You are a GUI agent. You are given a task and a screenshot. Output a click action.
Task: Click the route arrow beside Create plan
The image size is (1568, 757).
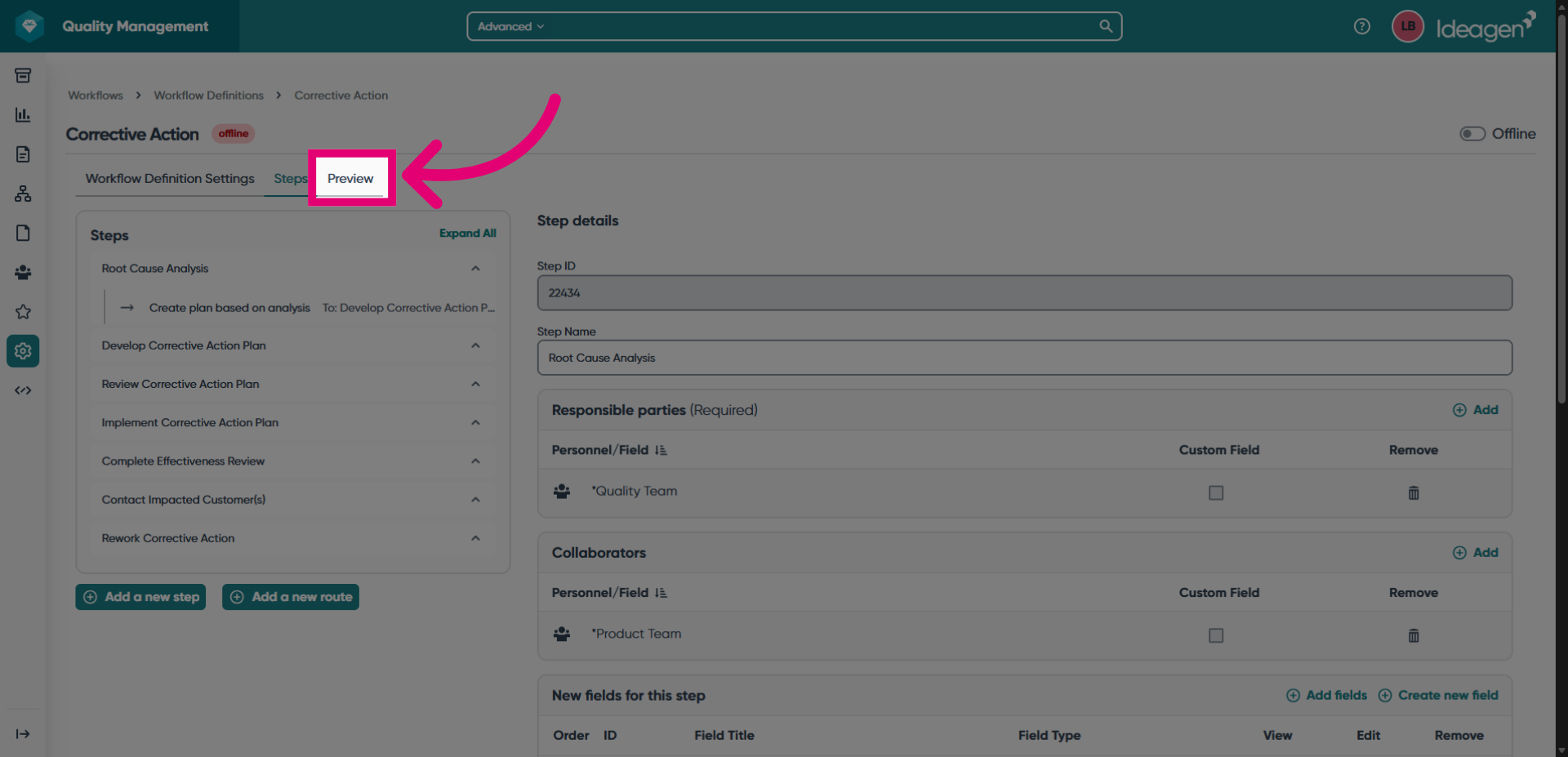coord(127,308)
